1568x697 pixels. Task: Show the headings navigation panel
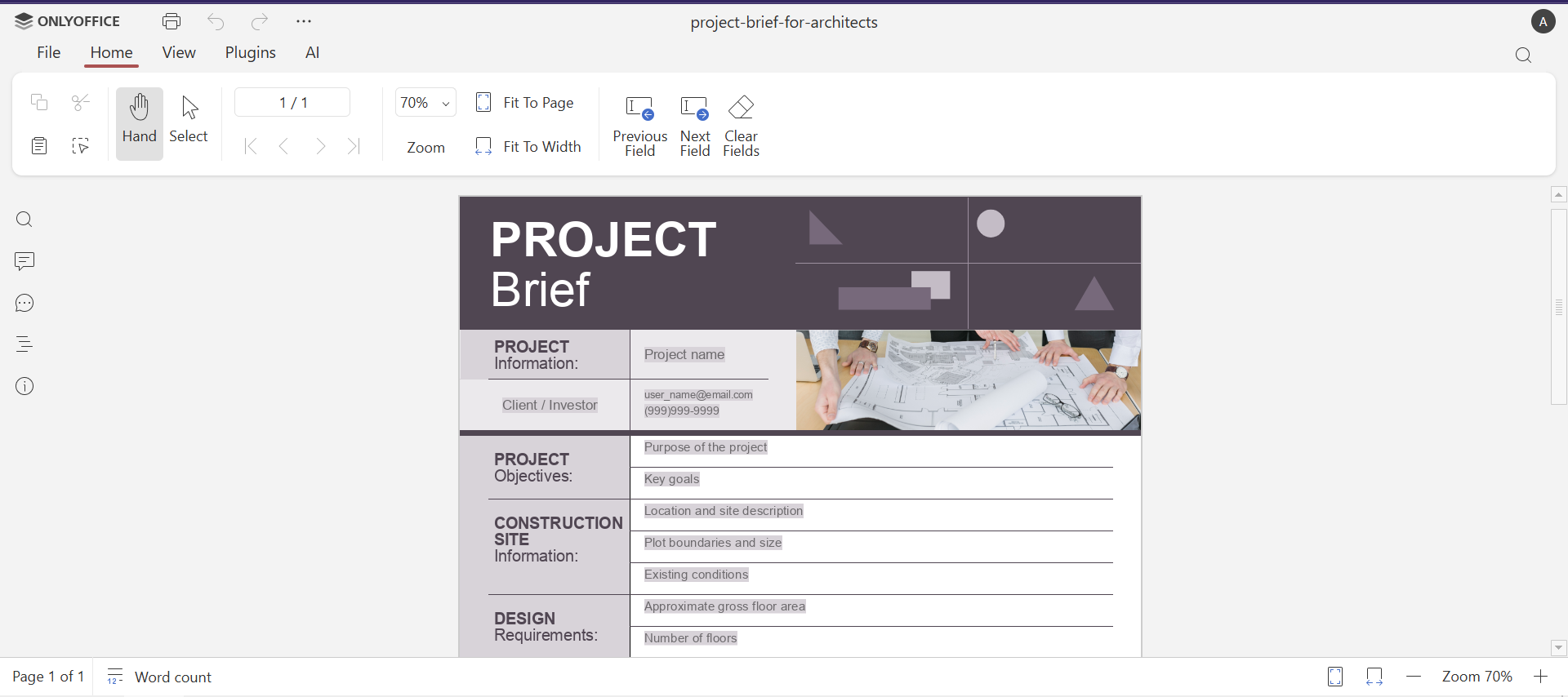[x=24, y=344]
